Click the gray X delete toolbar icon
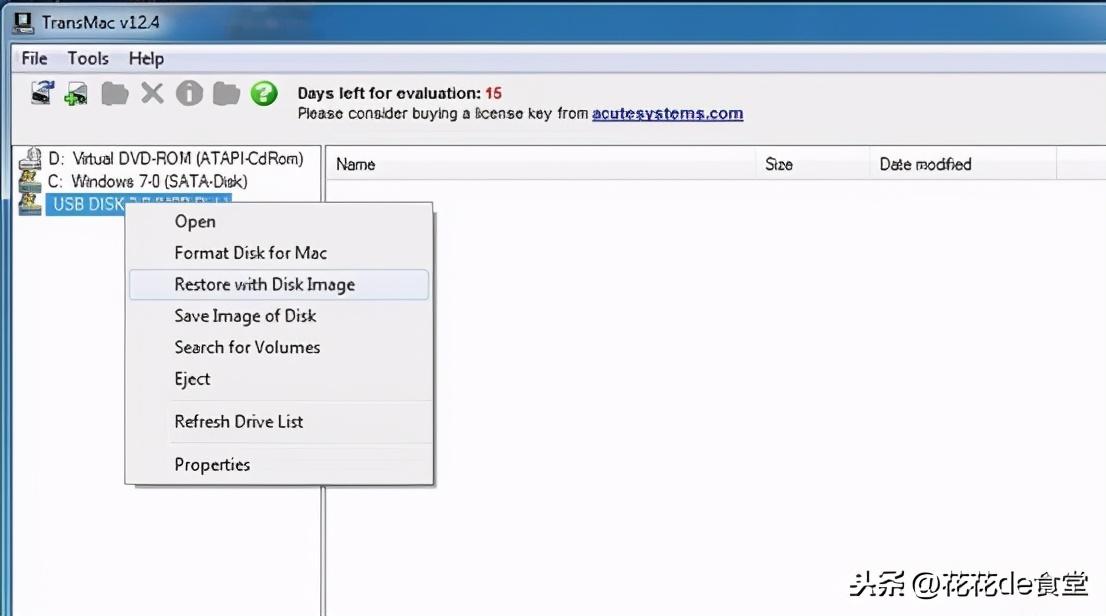Image resolution: width=1106 pixels, height=616 pixels. [152, 93]
